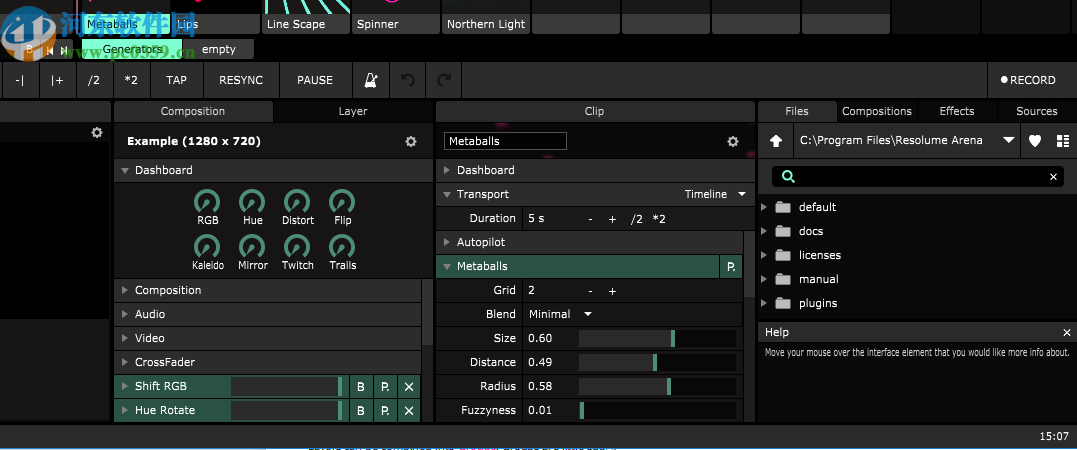Image resolution: width=1077 pixels, height=450 pixels.
Task: Open the Metaballs clip gear settings
Action: click(733, 142)
